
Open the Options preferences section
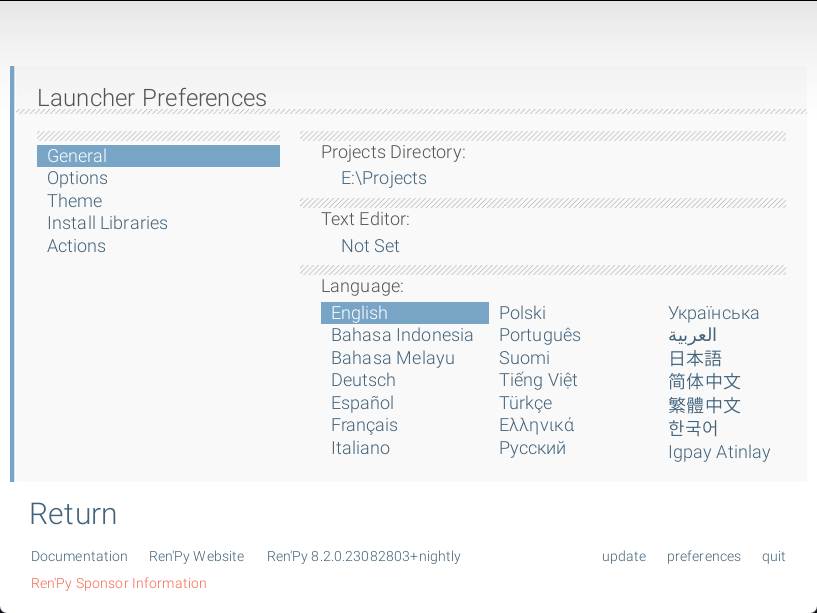coord(77,178)
